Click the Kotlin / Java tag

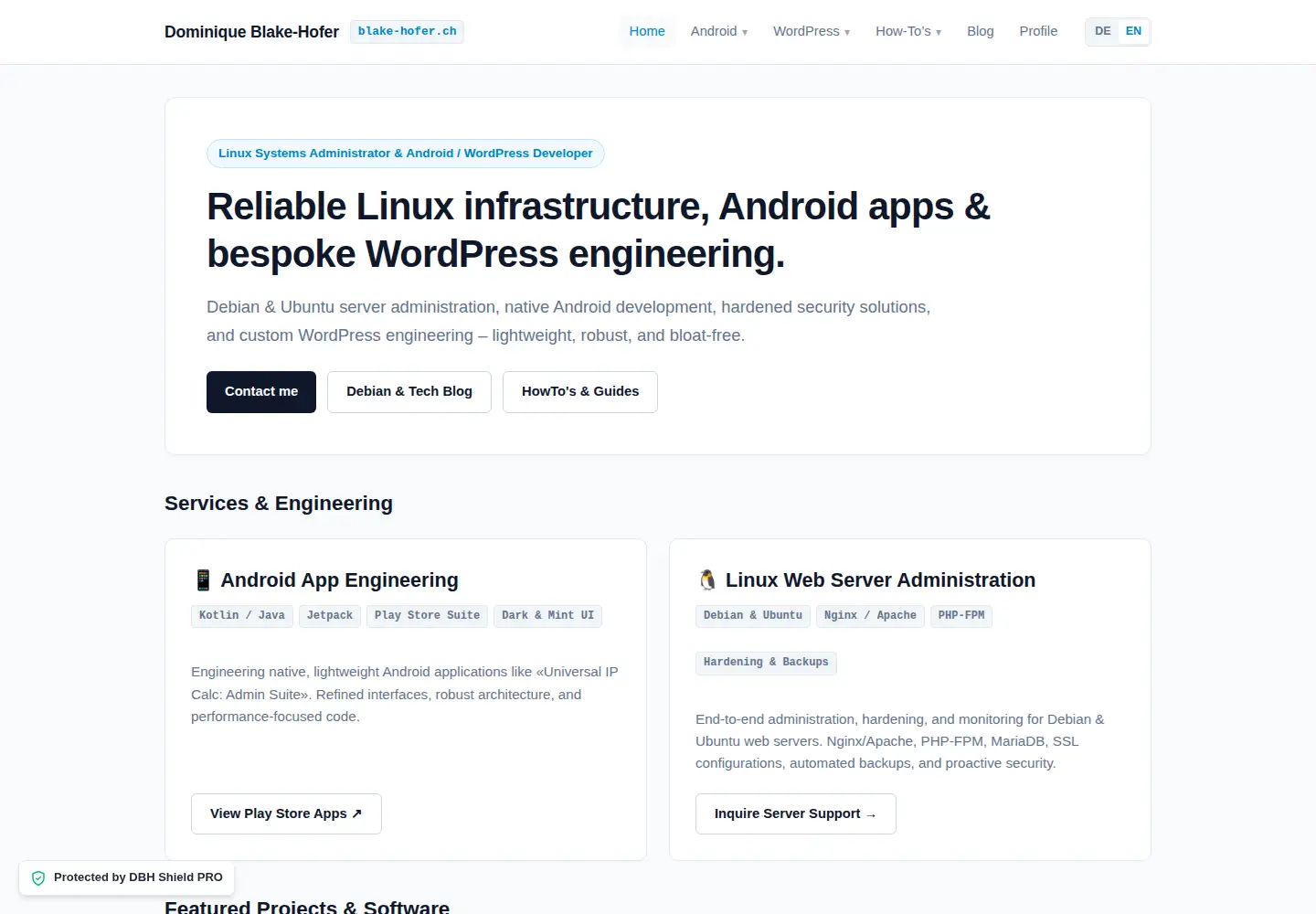[x=242, y=616]
